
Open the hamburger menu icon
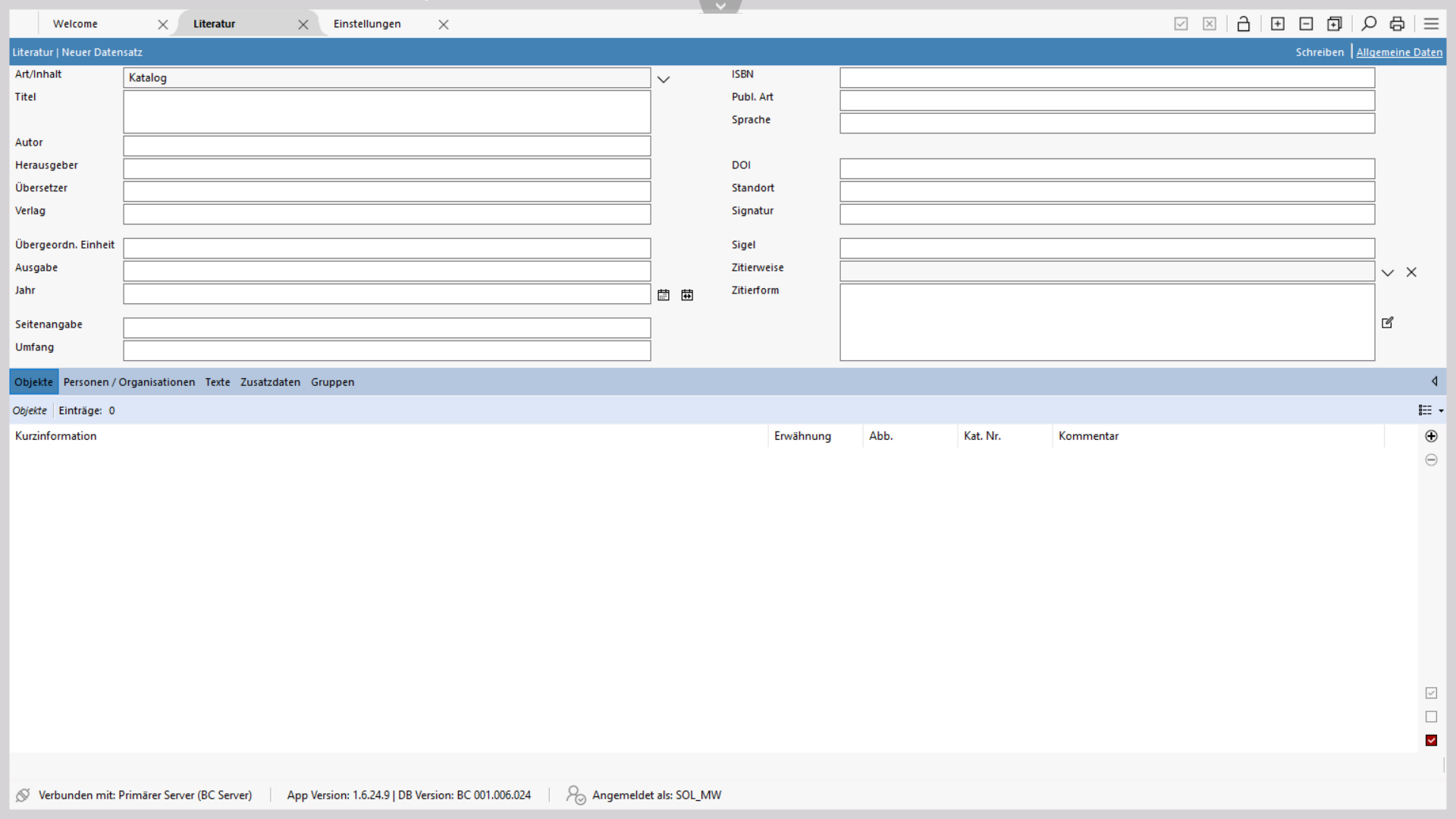(x=1431, y=24)
